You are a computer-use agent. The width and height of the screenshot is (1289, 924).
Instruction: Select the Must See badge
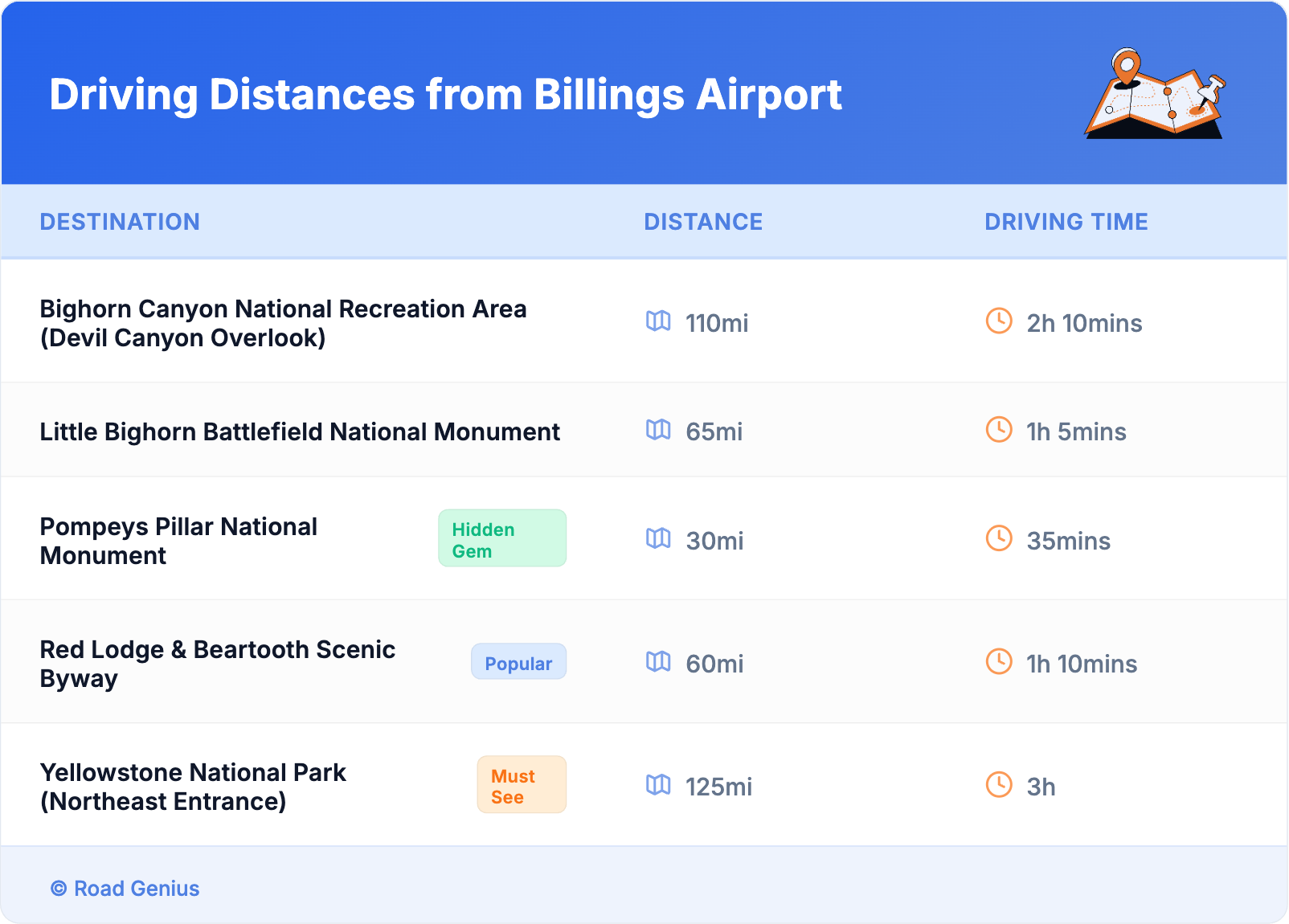(x=522, y=785)
